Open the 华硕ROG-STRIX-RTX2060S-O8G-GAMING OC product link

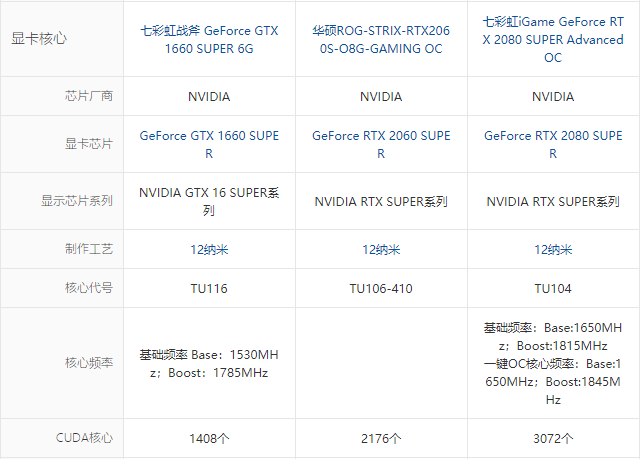coord(381,39)
